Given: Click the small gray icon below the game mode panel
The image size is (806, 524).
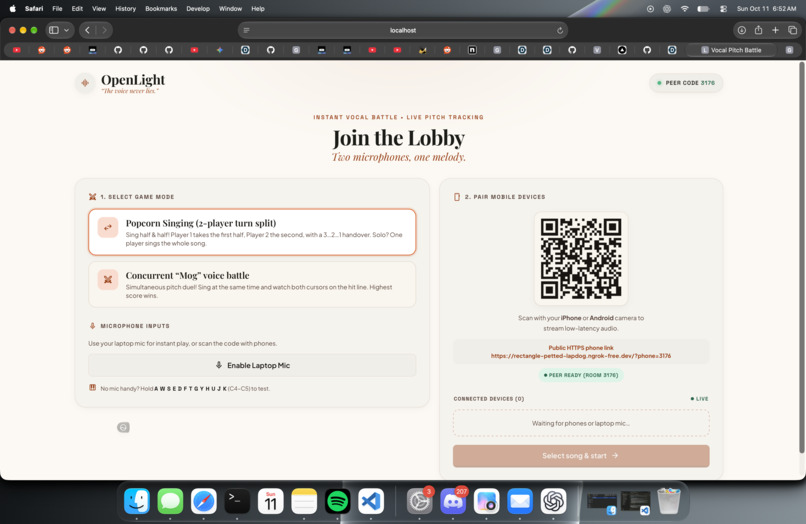Looking at the screenshot, I should click(123, 427).
